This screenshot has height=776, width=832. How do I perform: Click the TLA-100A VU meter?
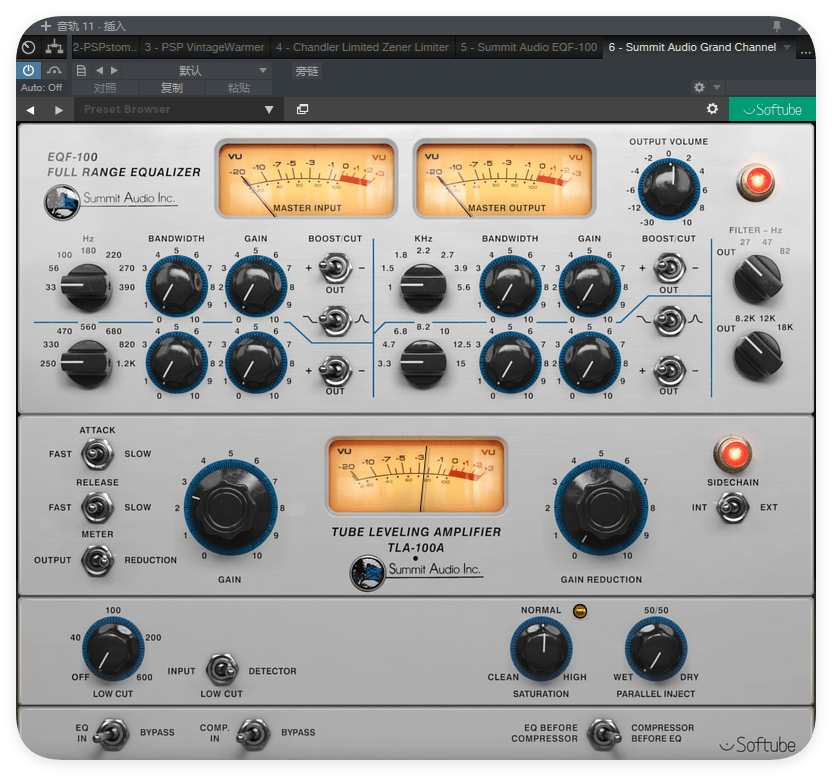pos(416,476)
